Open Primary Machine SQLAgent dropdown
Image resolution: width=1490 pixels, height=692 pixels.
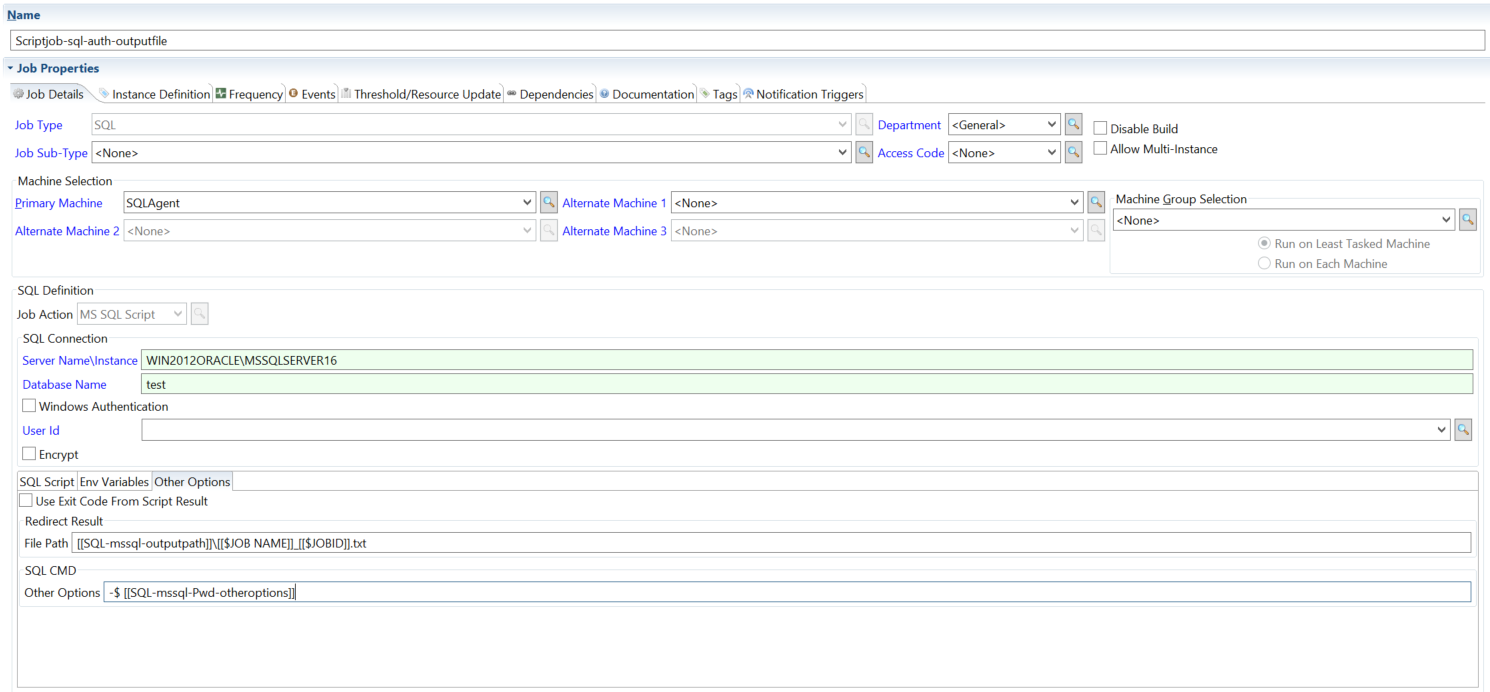(527, 203)
